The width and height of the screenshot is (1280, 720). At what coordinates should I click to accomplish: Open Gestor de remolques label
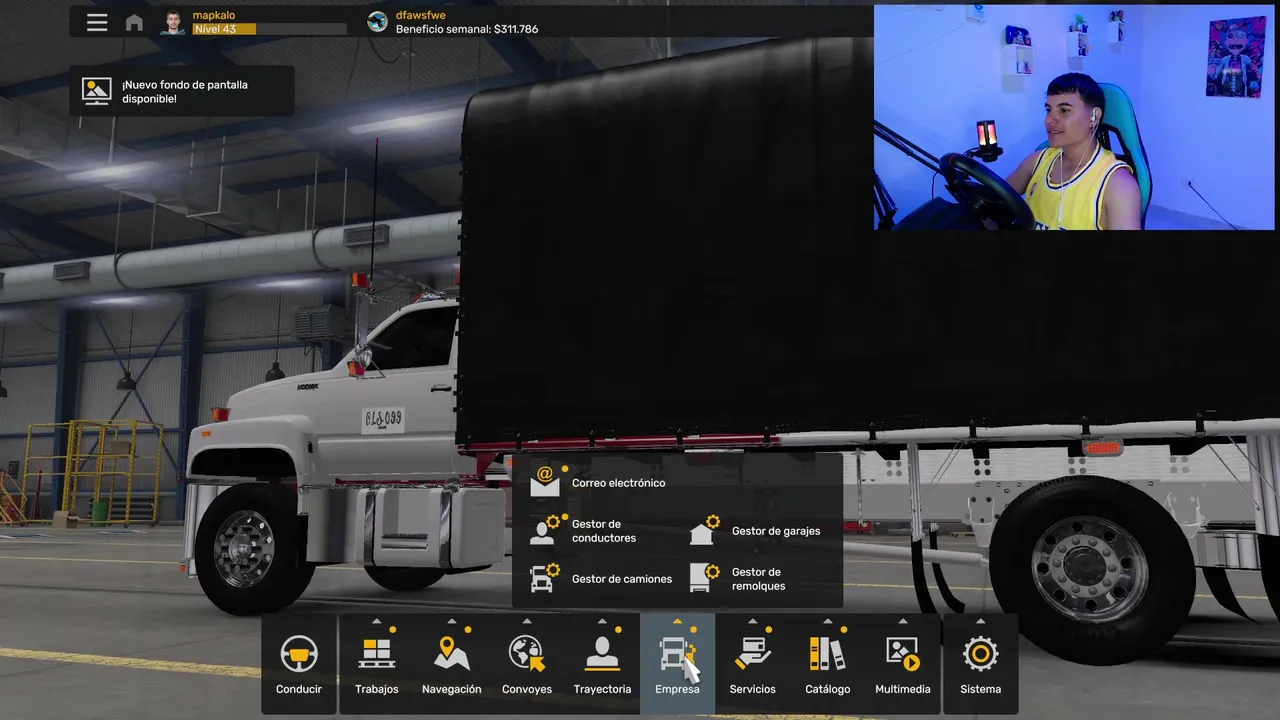[758, 579]
